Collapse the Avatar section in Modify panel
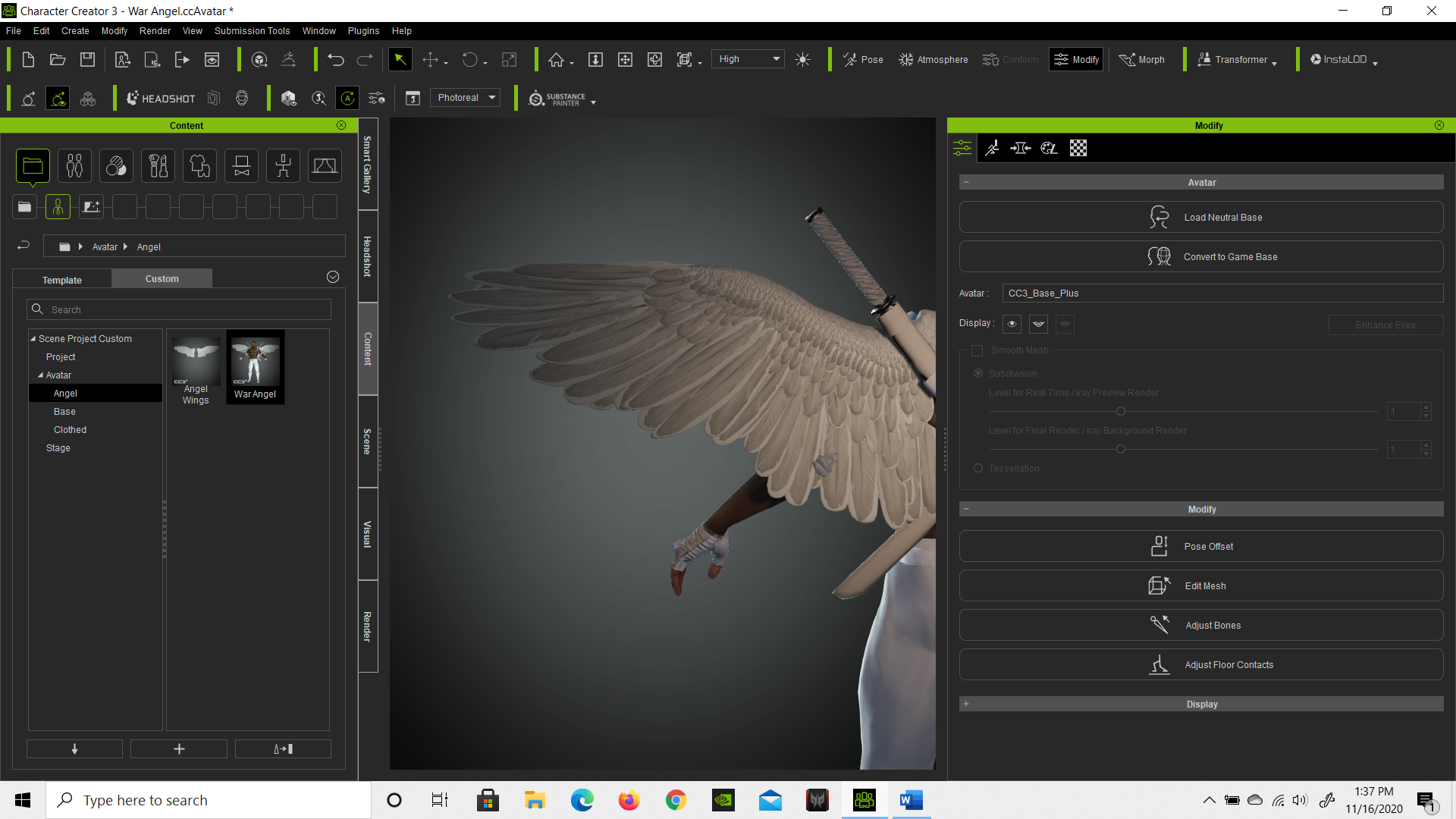 965,182
